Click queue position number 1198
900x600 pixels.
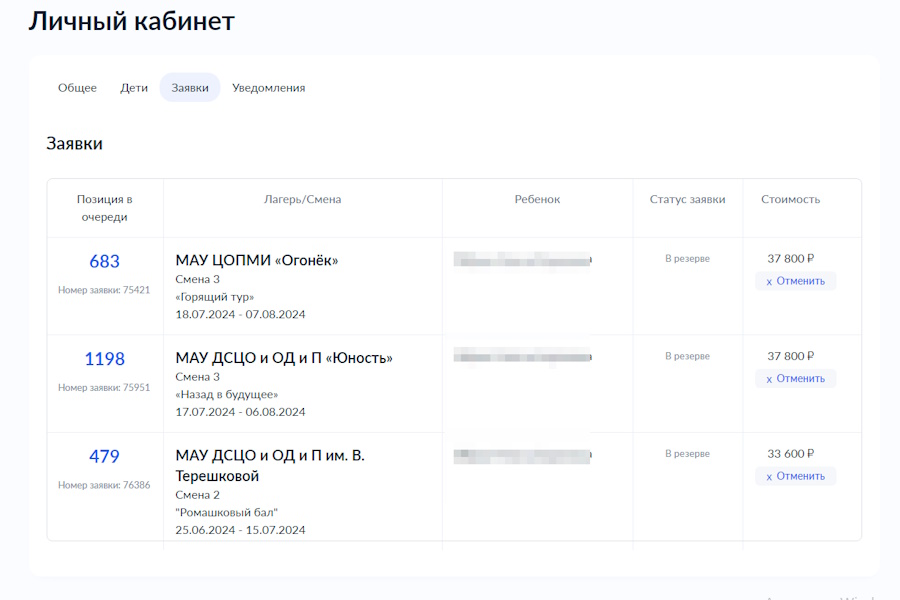(x=104, y=359)
